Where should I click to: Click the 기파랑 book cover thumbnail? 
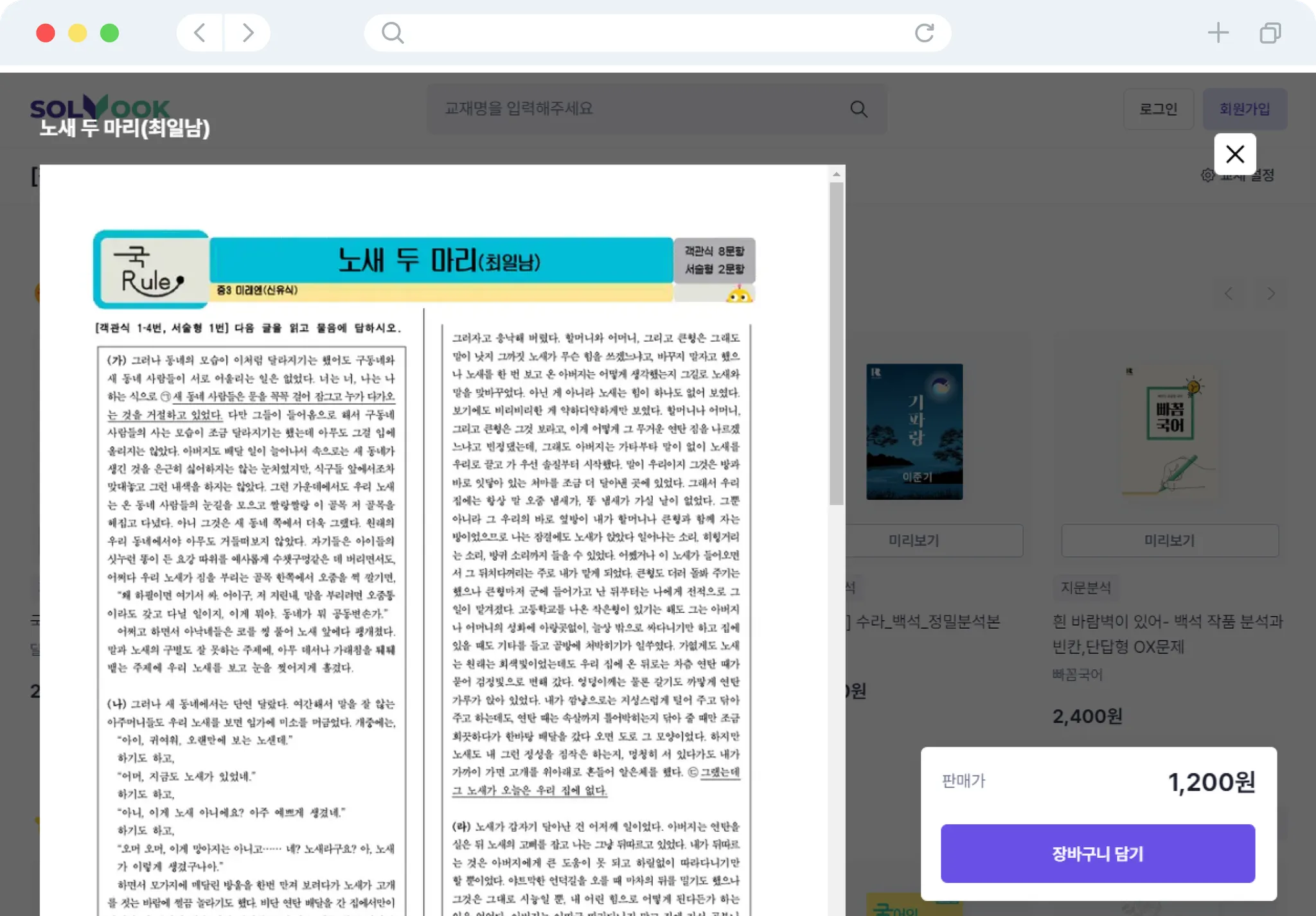914,432
